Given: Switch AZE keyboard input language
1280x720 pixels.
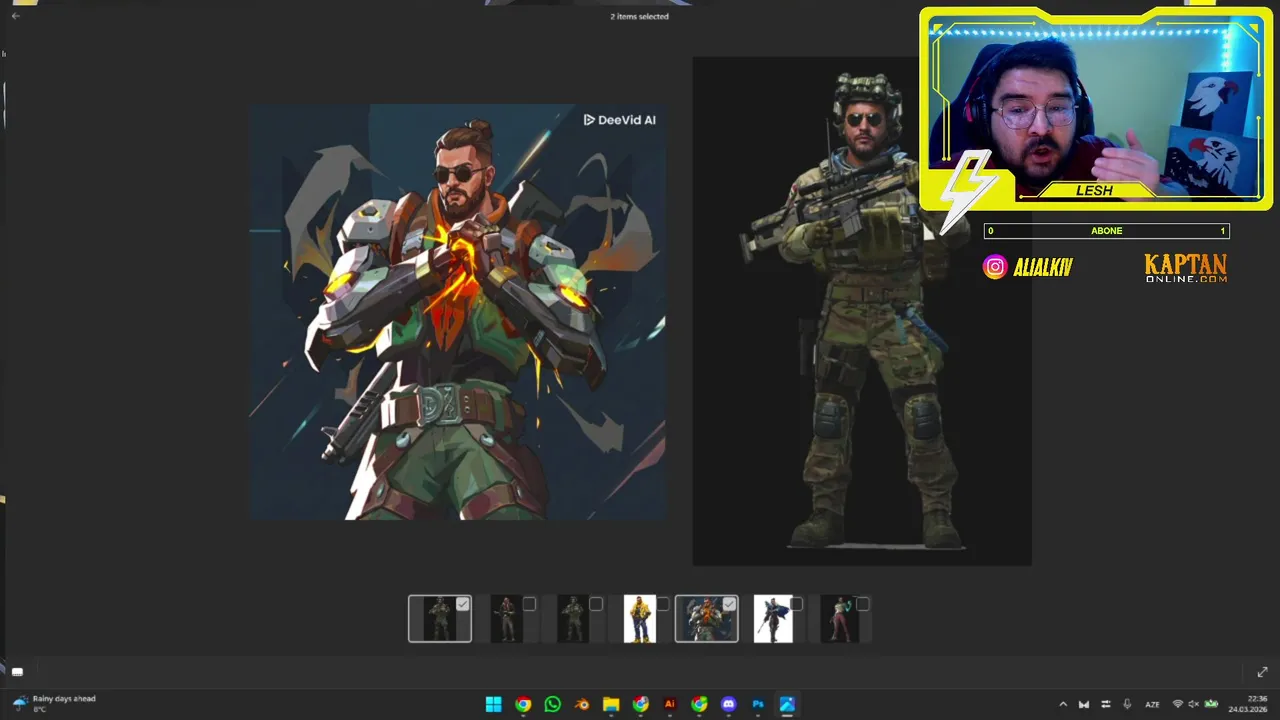Looking at the screenshot, I should tap(1152, 704).
